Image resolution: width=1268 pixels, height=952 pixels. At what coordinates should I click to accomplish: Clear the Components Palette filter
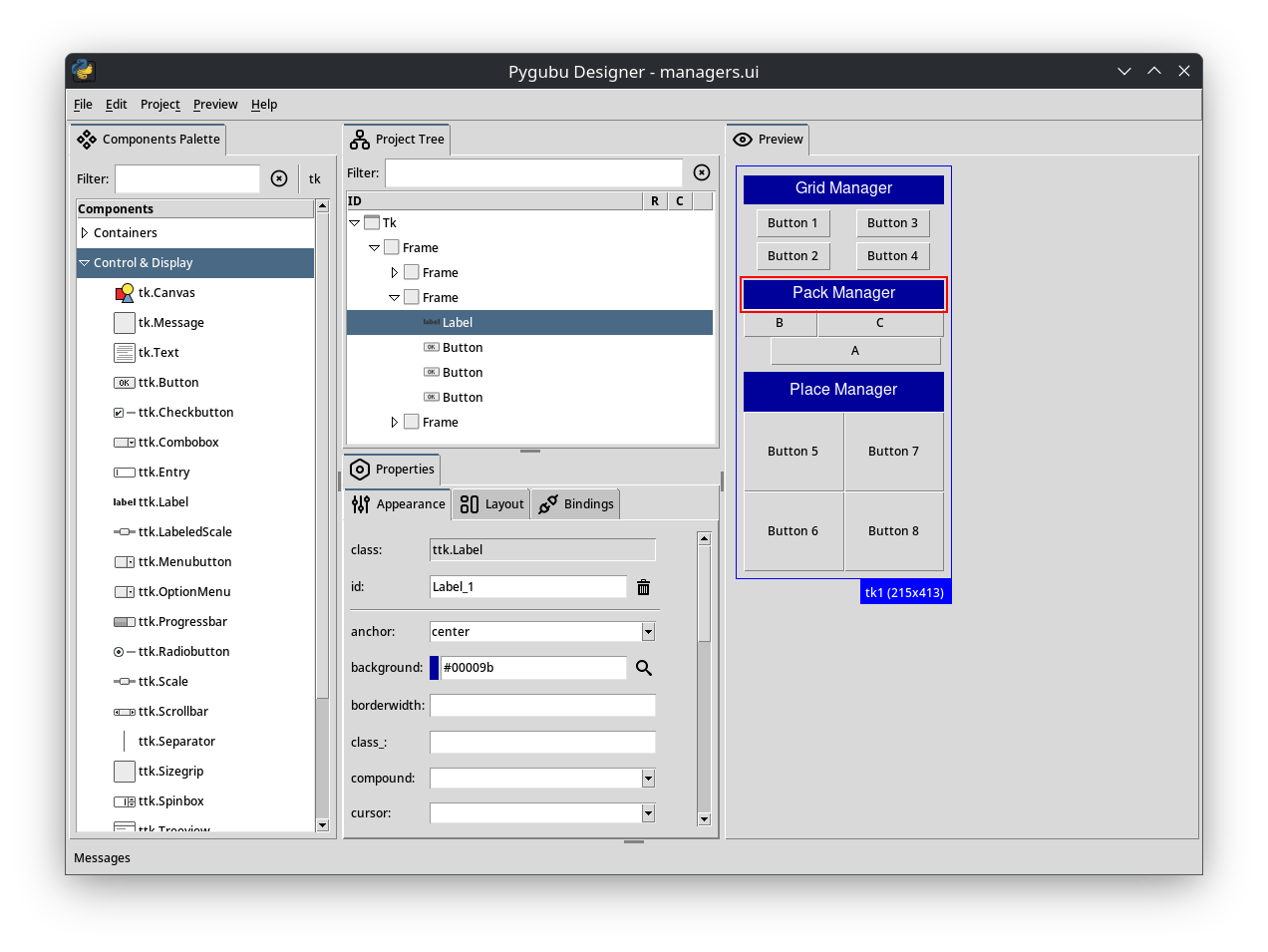pyautogui.click(x=279, y=178)
